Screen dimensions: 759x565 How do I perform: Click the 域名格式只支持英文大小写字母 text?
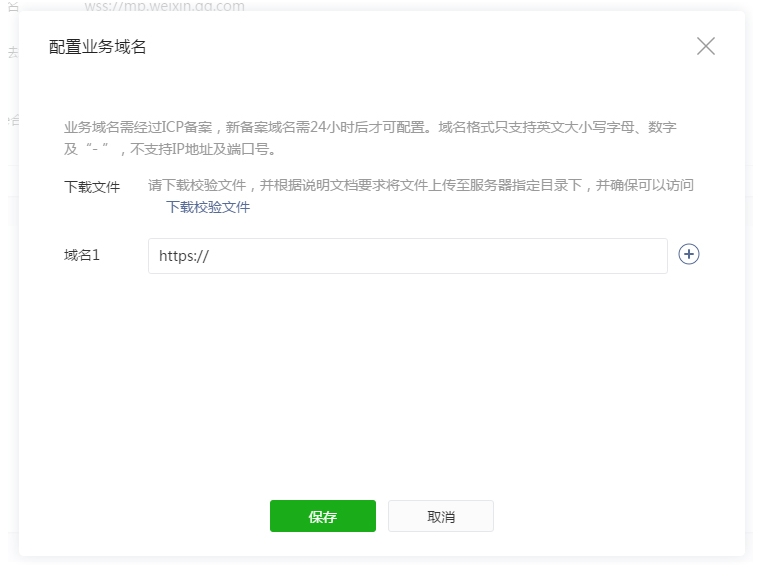coord(520,128)
